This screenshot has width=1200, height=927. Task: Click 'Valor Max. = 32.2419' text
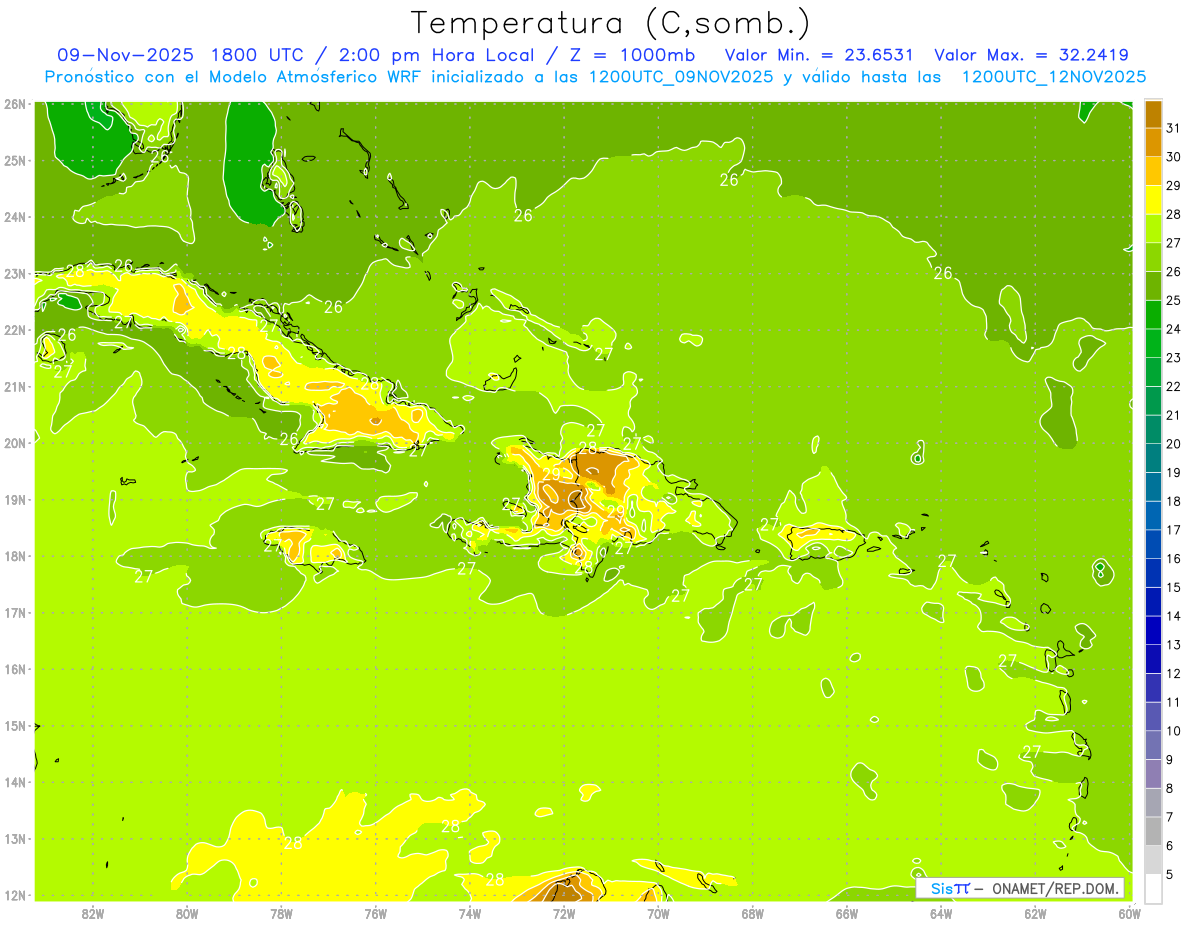[x=1031, y=55]
